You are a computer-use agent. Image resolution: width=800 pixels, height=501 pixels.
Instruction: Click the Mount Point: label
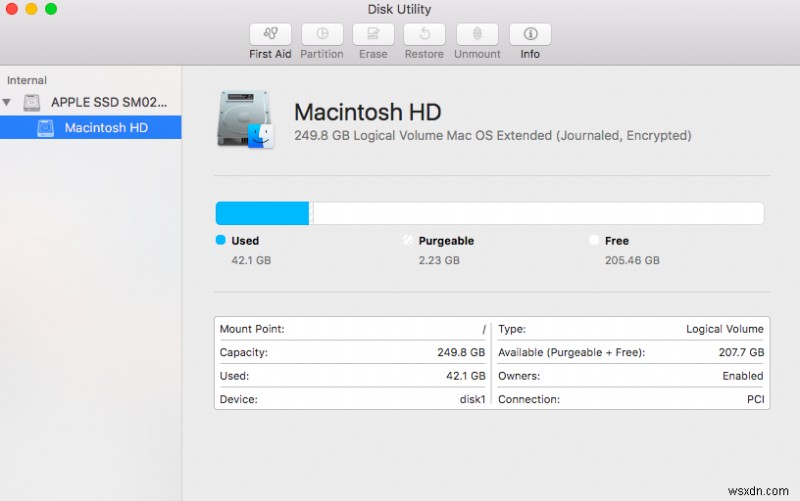(252, 329)
